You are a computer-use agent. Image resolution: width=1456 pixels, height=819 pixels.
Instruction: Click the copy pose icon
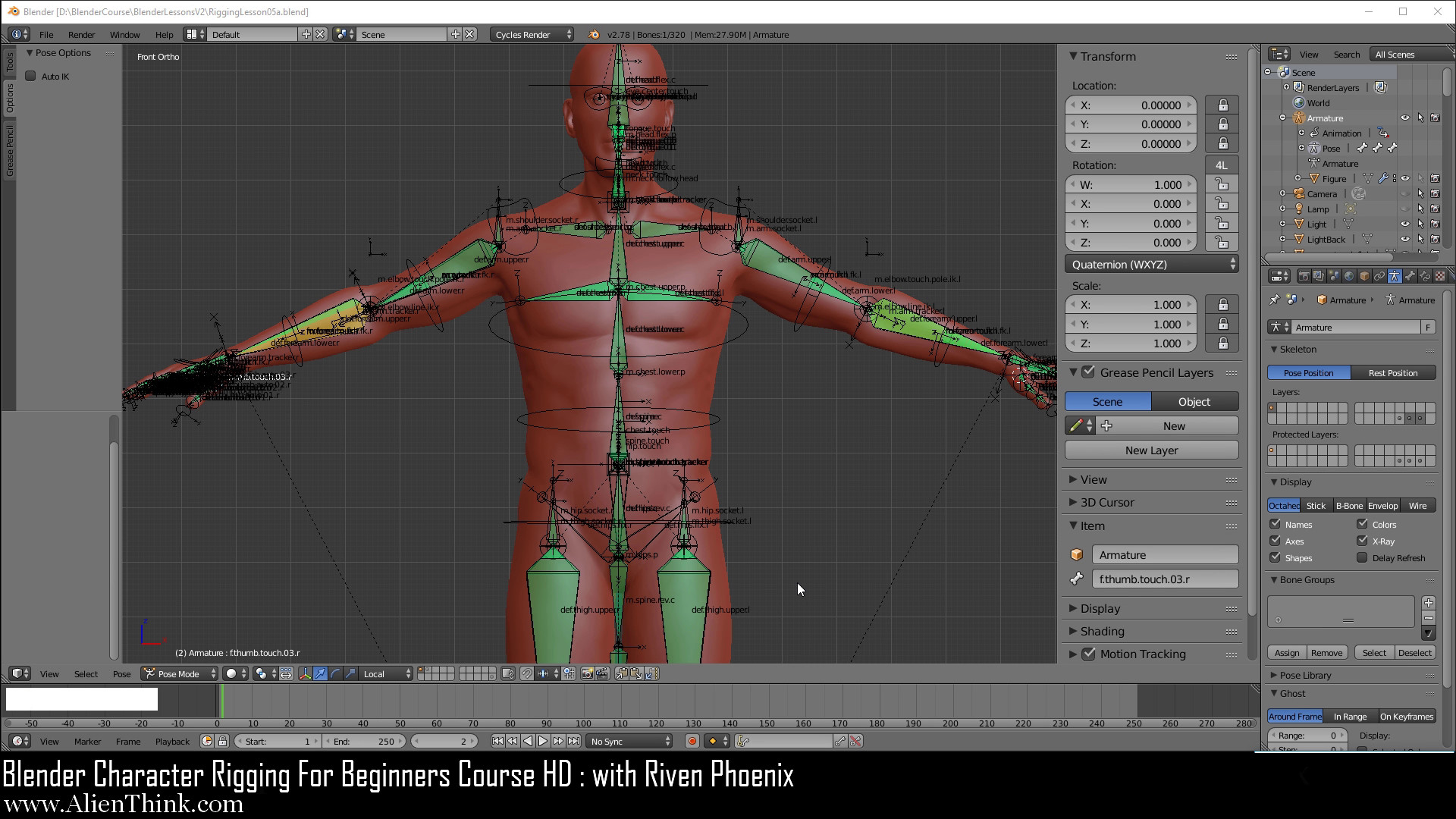pyautogui.click(x=621, y=673)
